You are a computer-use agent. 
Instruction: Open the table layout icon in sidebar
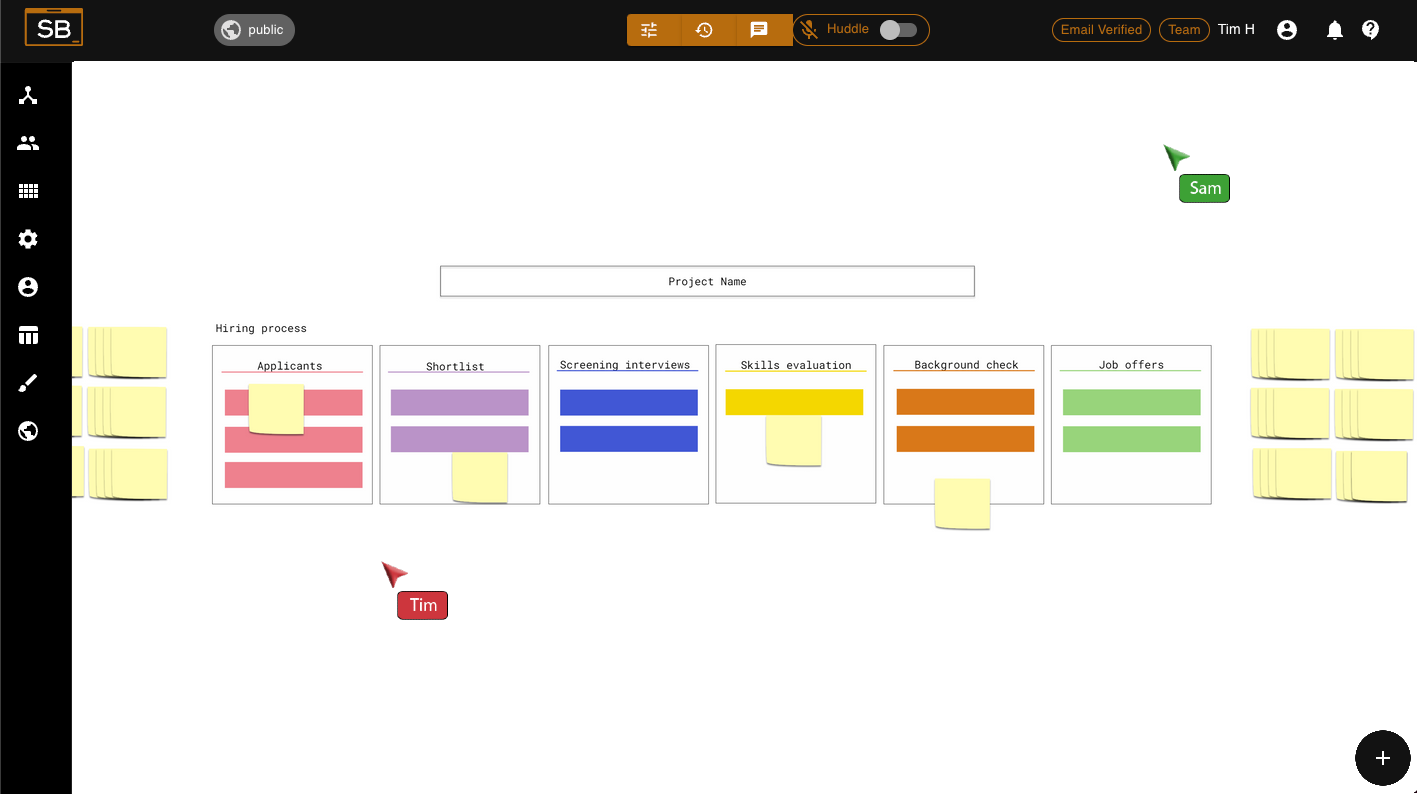coord(28,335)
